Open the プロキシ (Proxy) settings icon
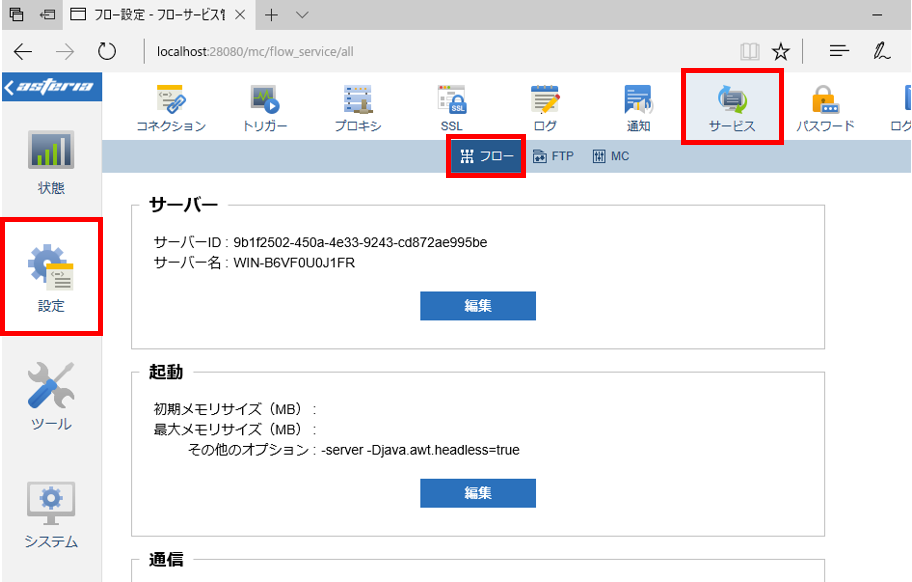 [x=358, y=108]
